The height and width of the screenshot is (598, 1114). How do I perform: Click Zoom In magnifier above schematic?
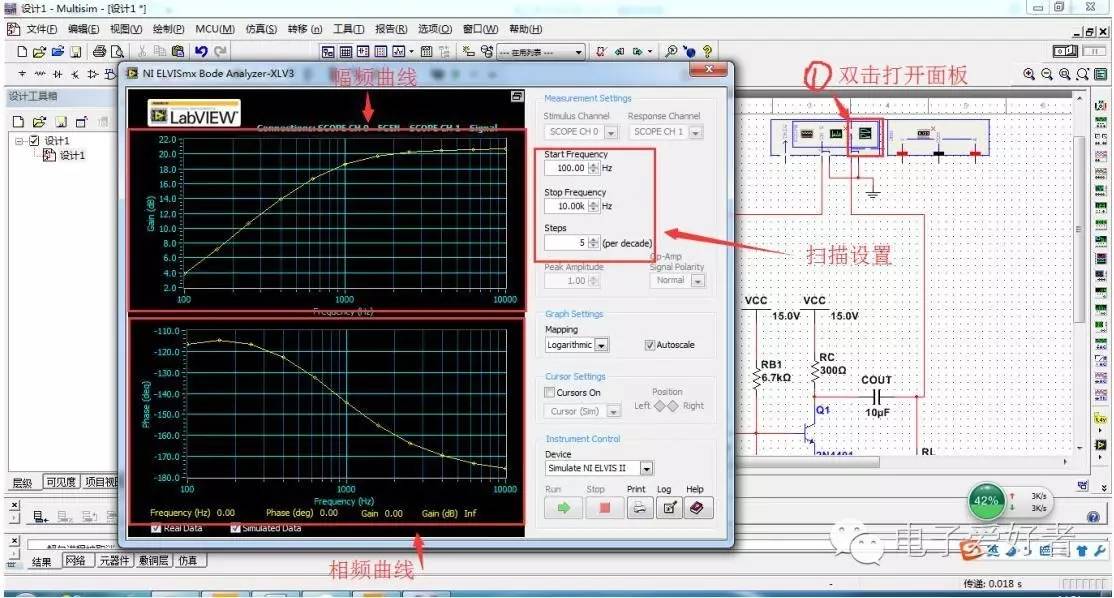click(1029, 74)
